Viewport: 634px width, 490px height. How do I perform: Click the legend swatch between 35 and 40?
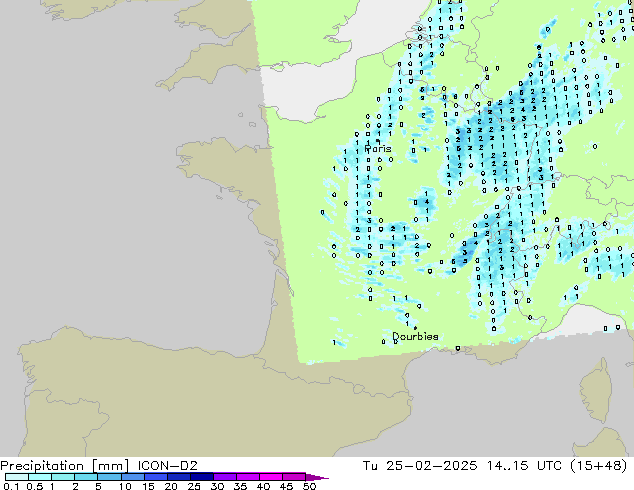coord(247,477)
